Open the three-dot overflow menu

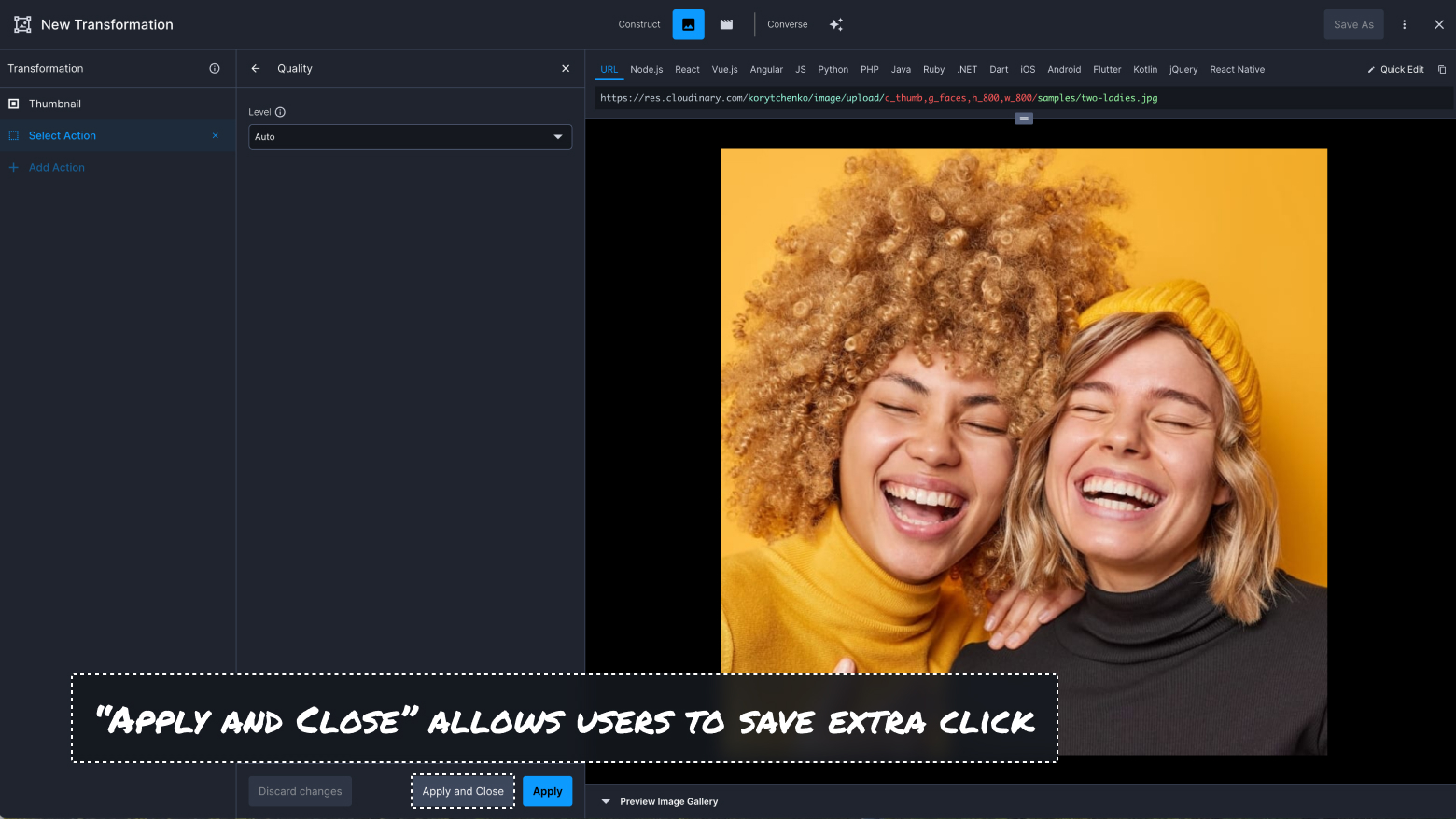[x=1404, y=24]
